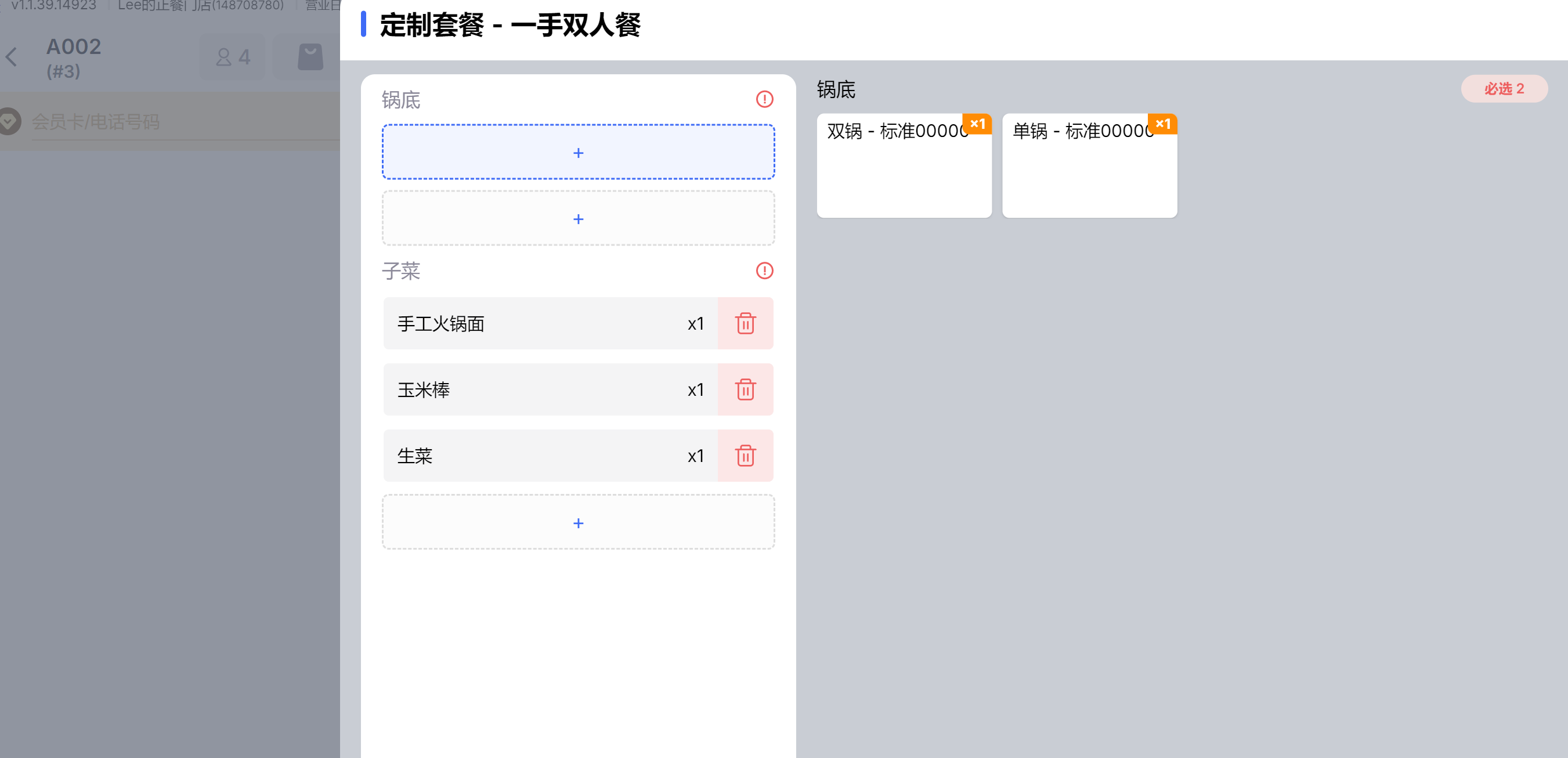Image resolution: width=1568 pixels, height=758 pixels.
Task: Select the 生菜 row
Action: point(548,456)
